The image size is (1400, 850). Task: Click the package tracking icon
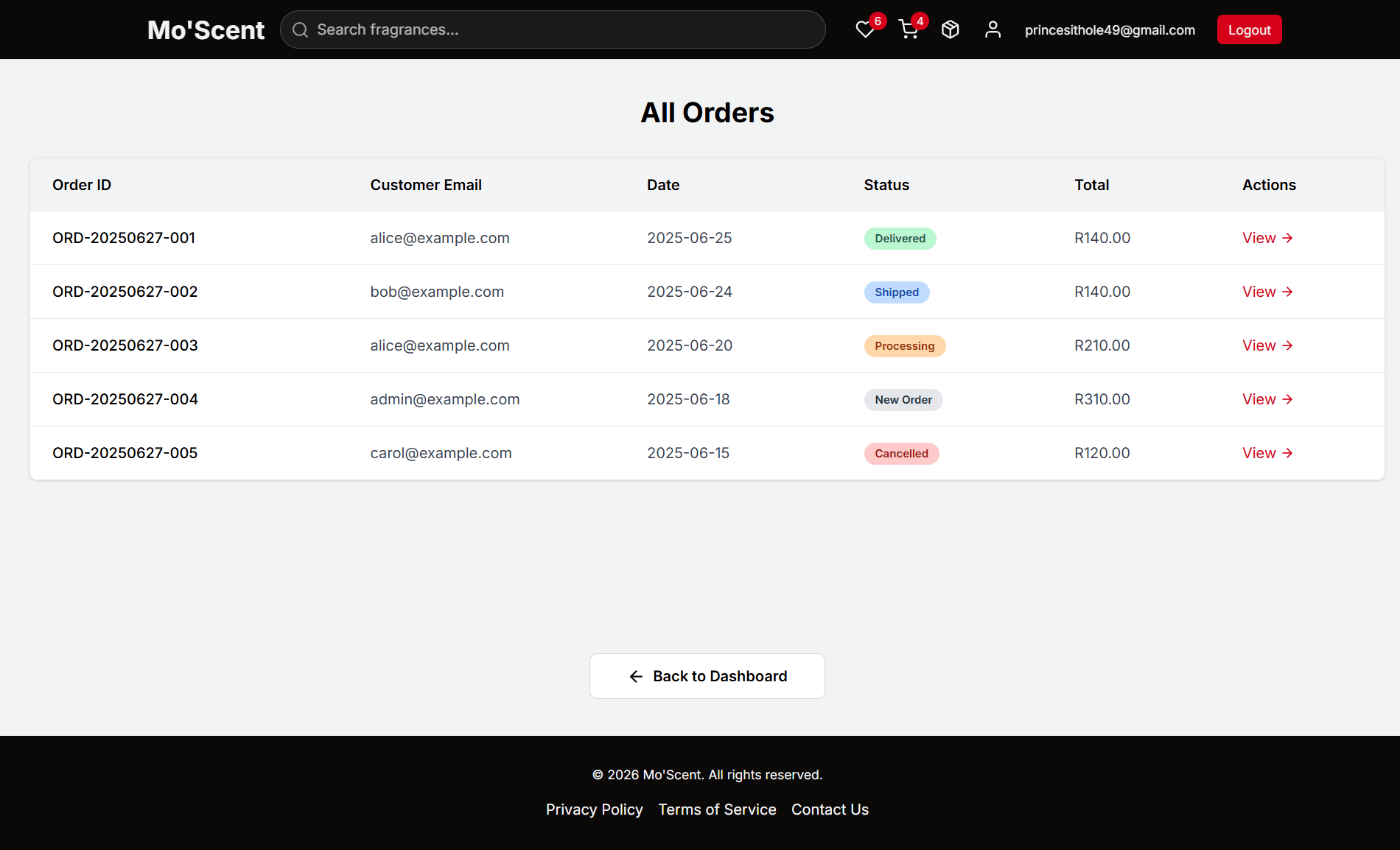pyautogui.click(x=950, y=29)
